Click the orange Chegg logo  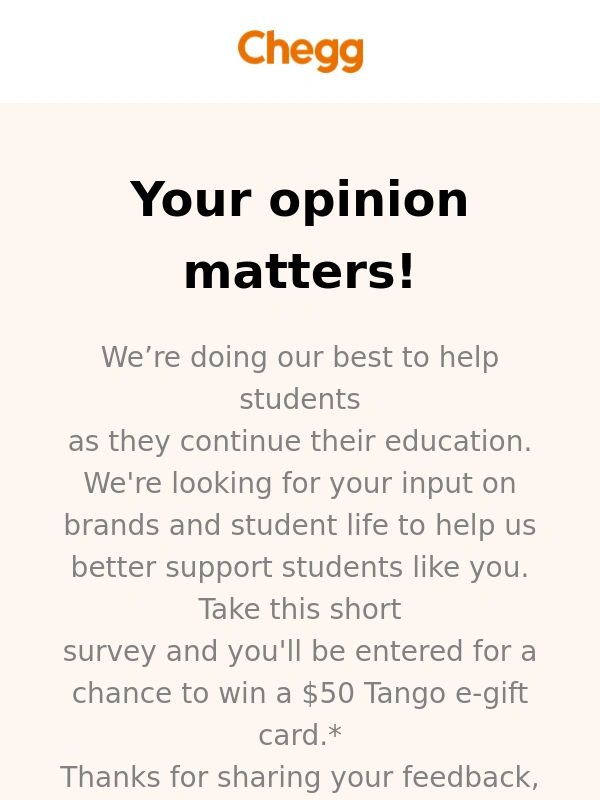pos(300,51)
